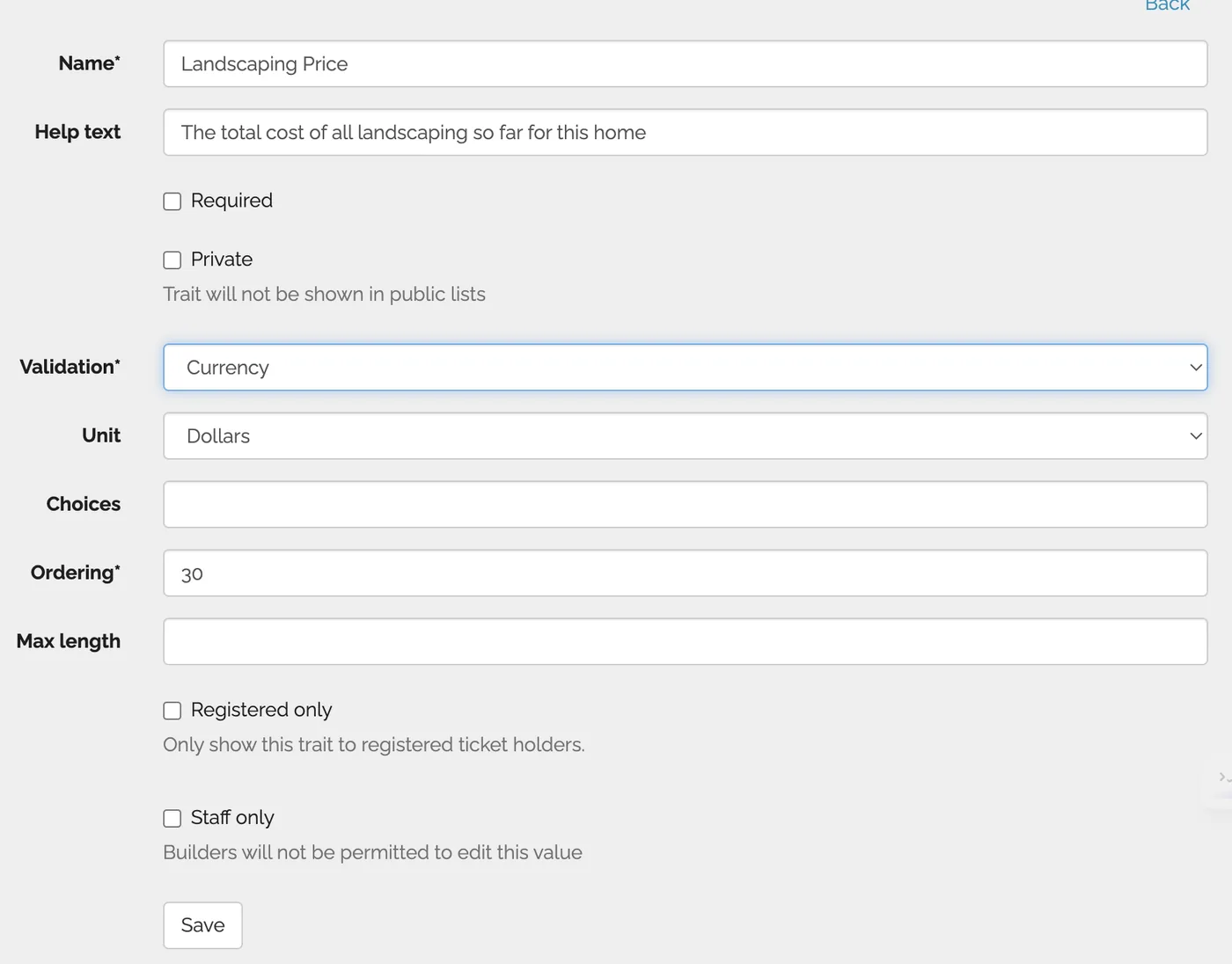This screenshot has width=1232, height=964.
Task: Open the Unit dropdown showing Dollars
Action: point(685,435)
